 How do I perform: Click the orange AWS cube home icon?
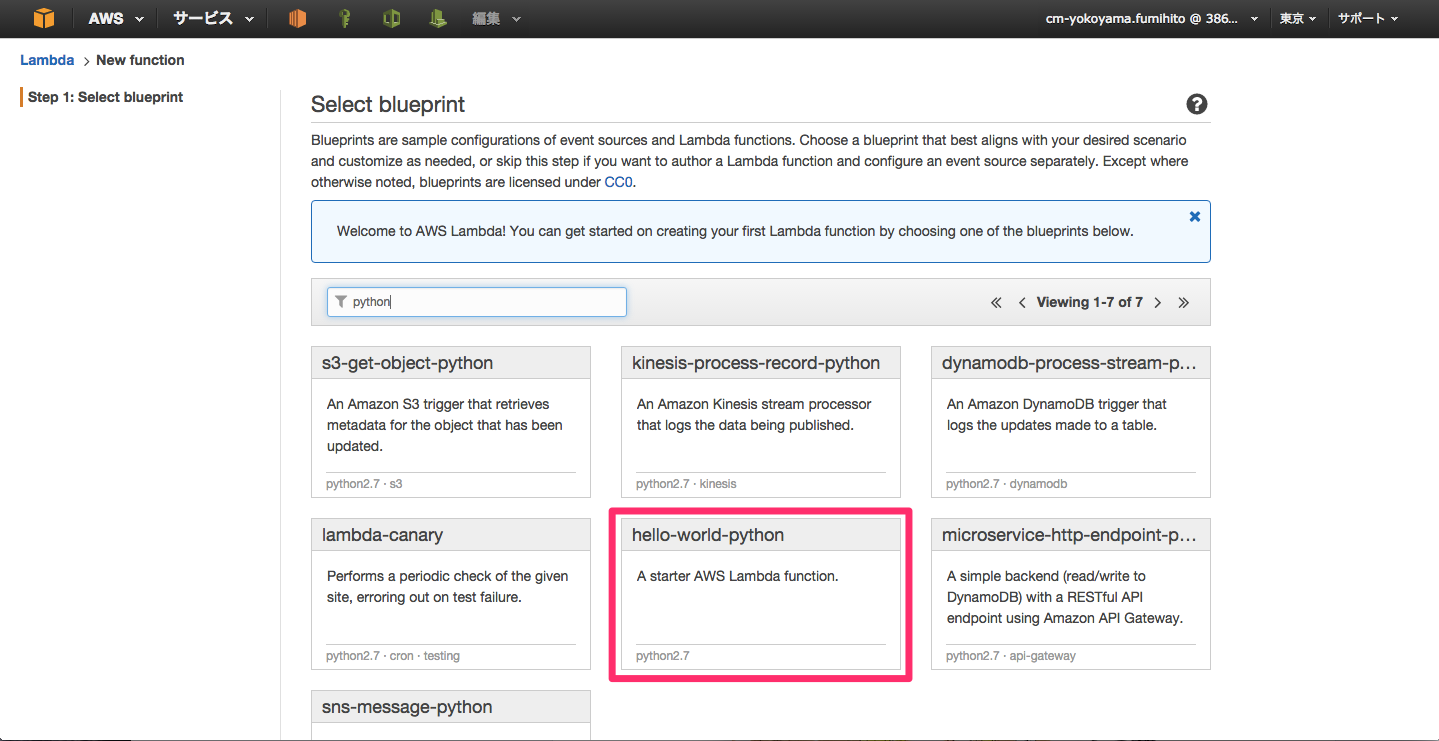click(x=43, y=19)
